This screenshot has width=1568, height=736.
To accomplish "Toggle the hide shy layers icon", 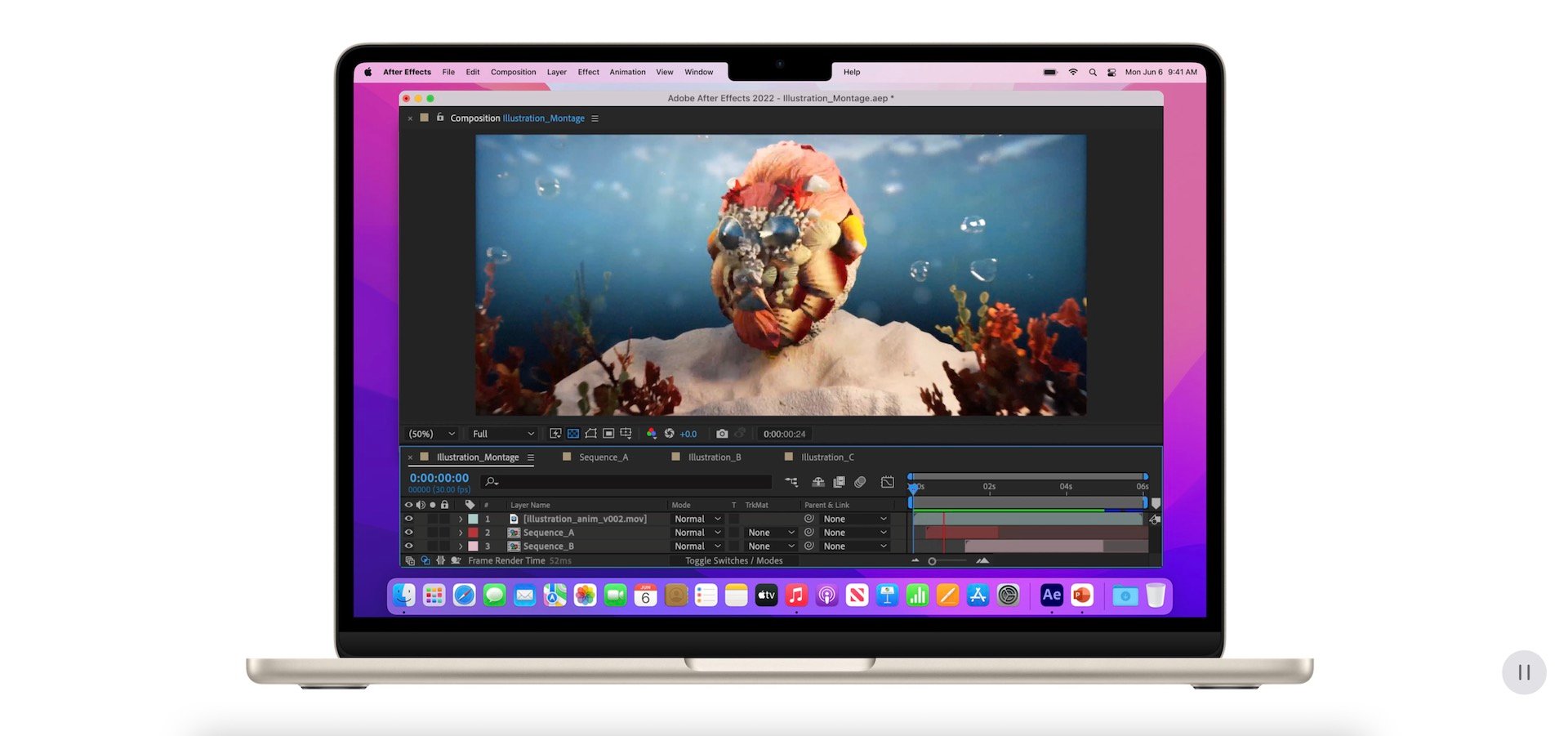I will coord(817,482).
